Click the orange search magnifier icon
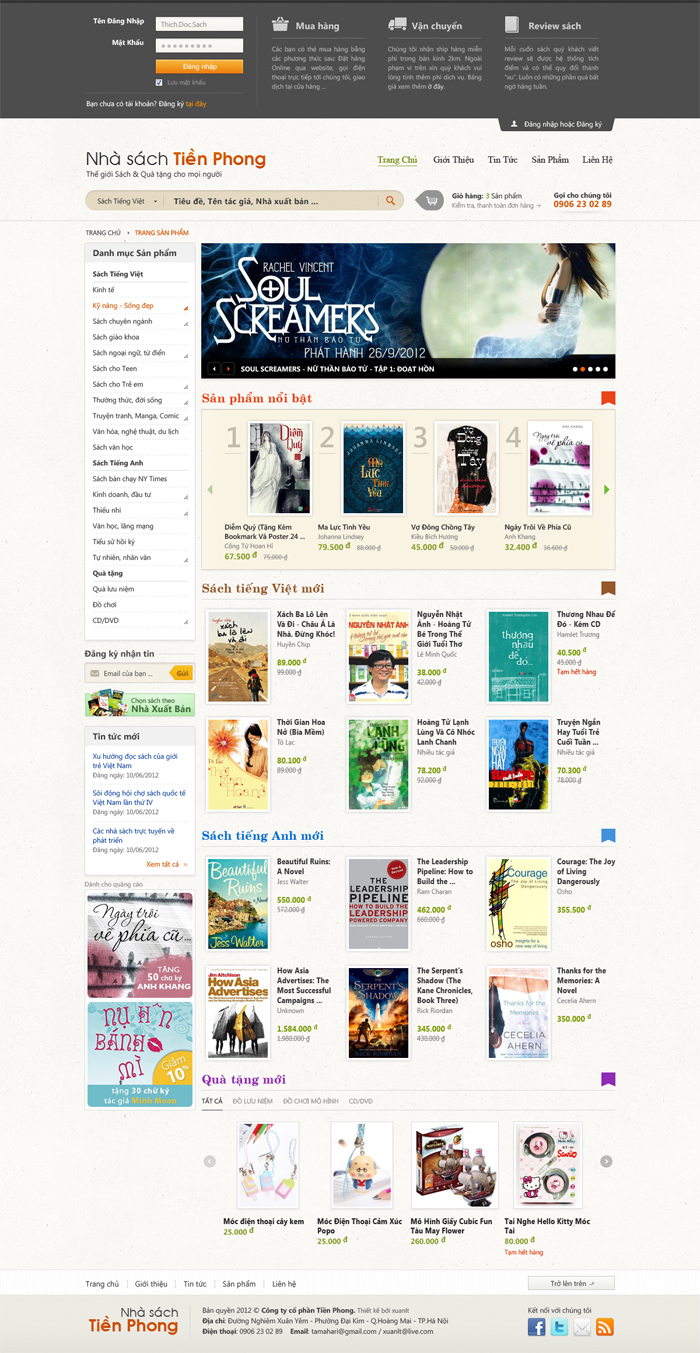 (x=391, y=201)
